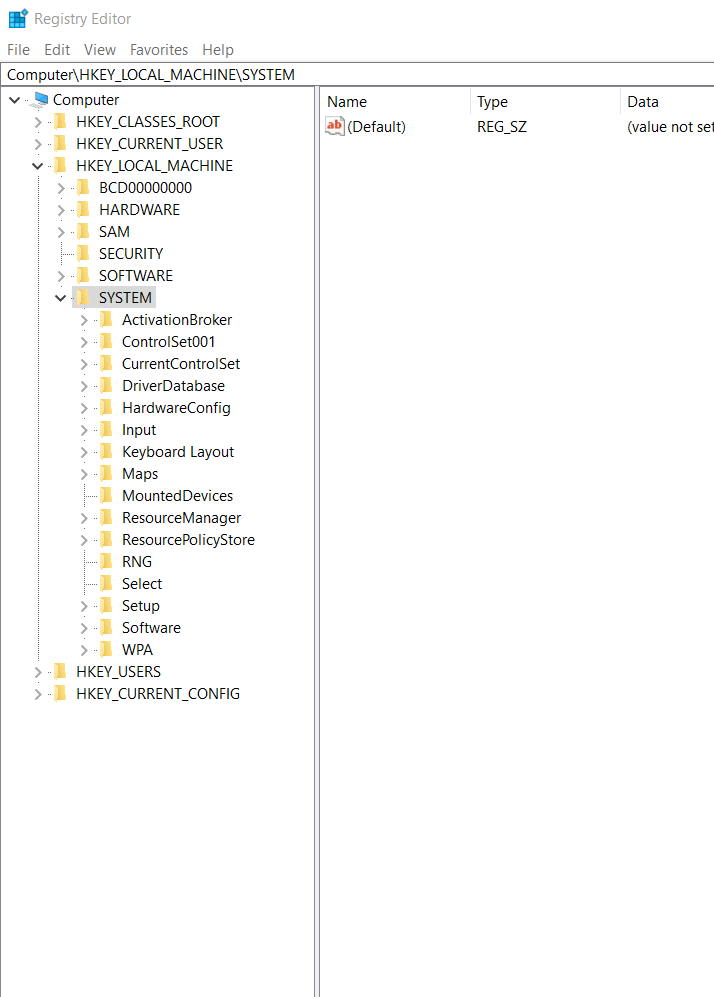Click the DriverDatabase folder icon
The height and width of the screenshot is (997, 714).
tap(106, 386)
